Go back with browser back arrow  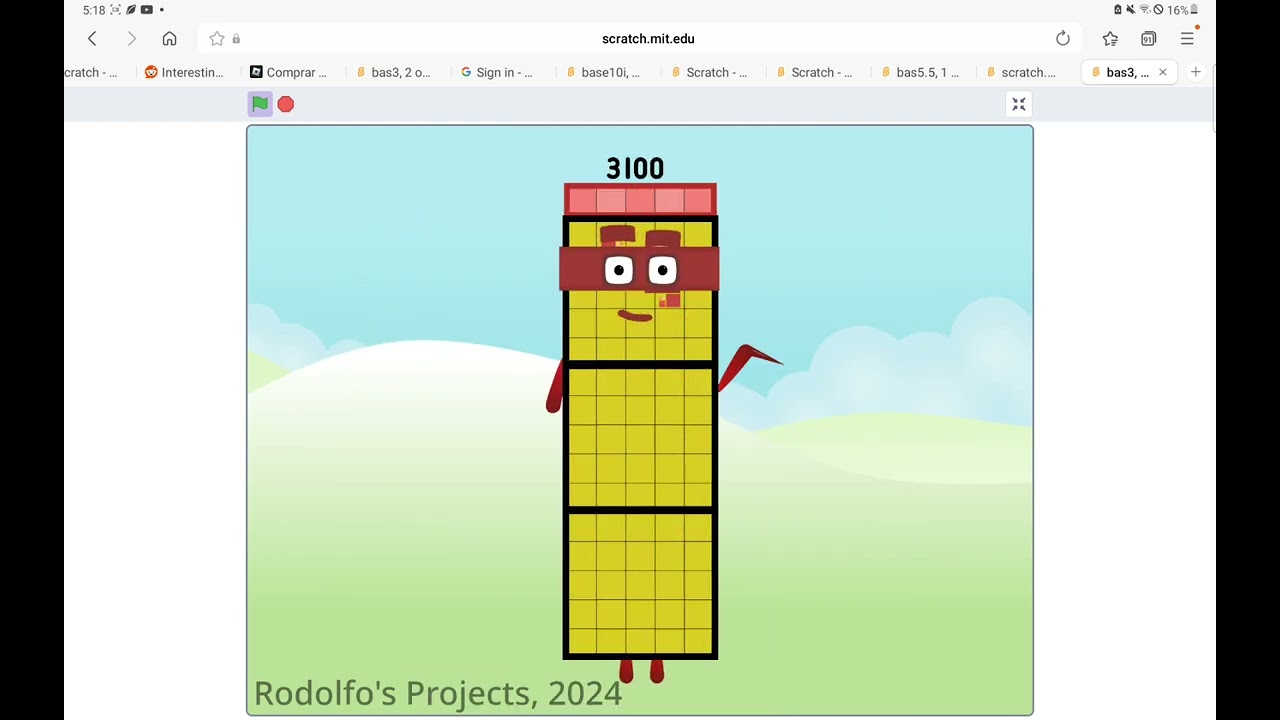(92, 39)
